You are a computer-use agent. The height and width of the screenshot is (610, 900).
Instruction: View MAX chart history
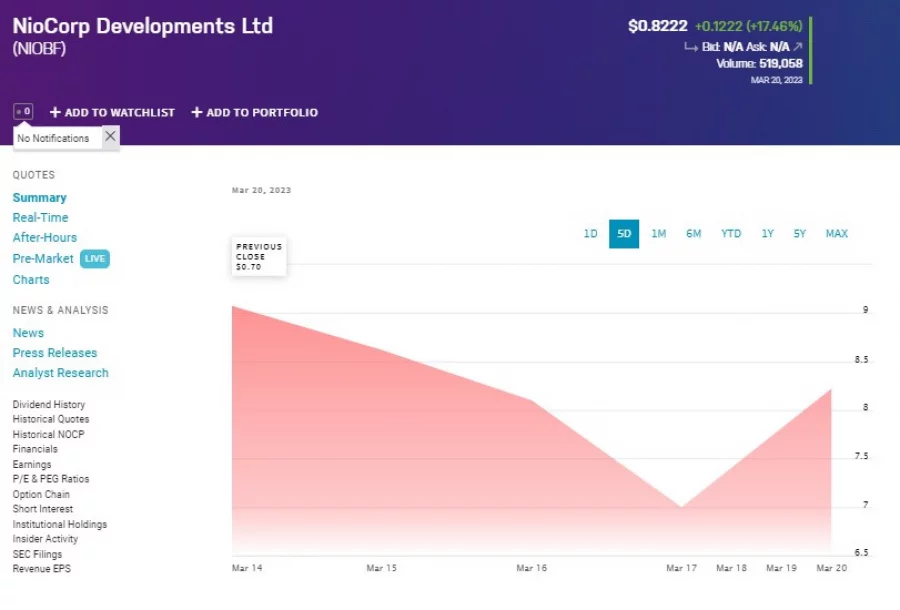(x=836, y=233)
